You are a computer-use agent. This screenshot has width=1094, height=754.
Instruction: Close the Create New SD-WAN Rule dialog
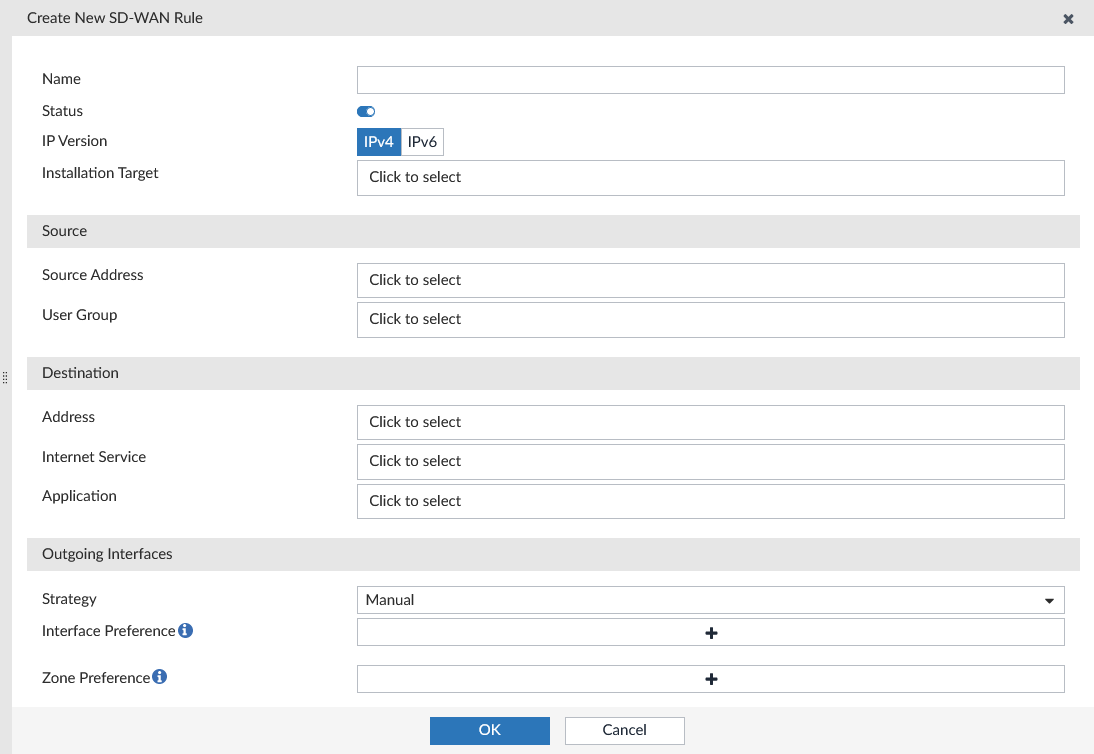click(x=1067, y=18)
